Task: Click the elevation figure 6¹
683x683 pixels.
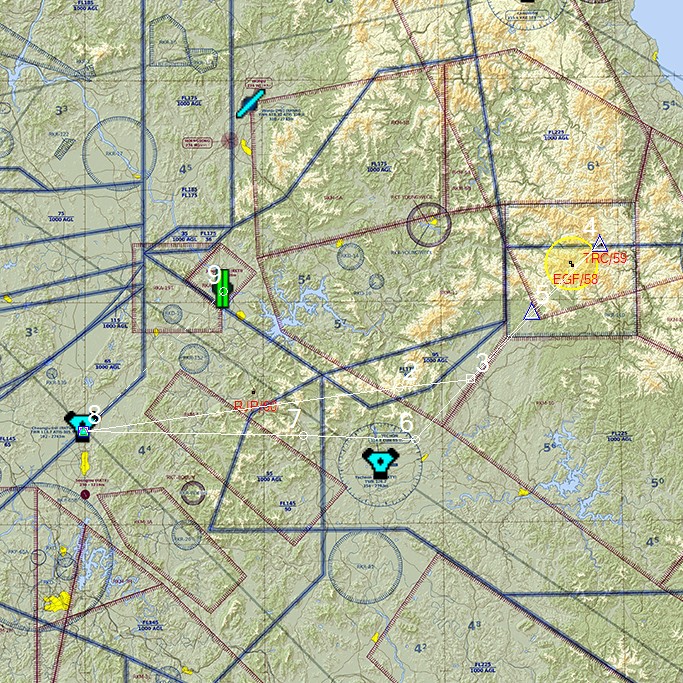Action: tap(593, 166)
